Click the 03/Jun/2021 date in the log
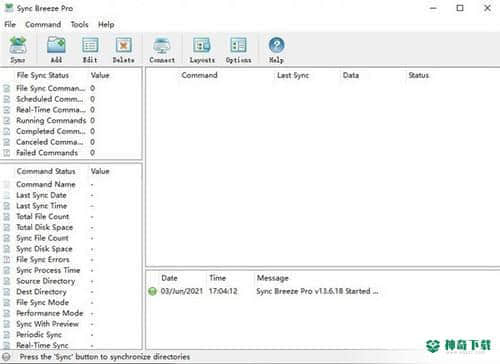This screenshot has height=364, width=500. (182, 291)
